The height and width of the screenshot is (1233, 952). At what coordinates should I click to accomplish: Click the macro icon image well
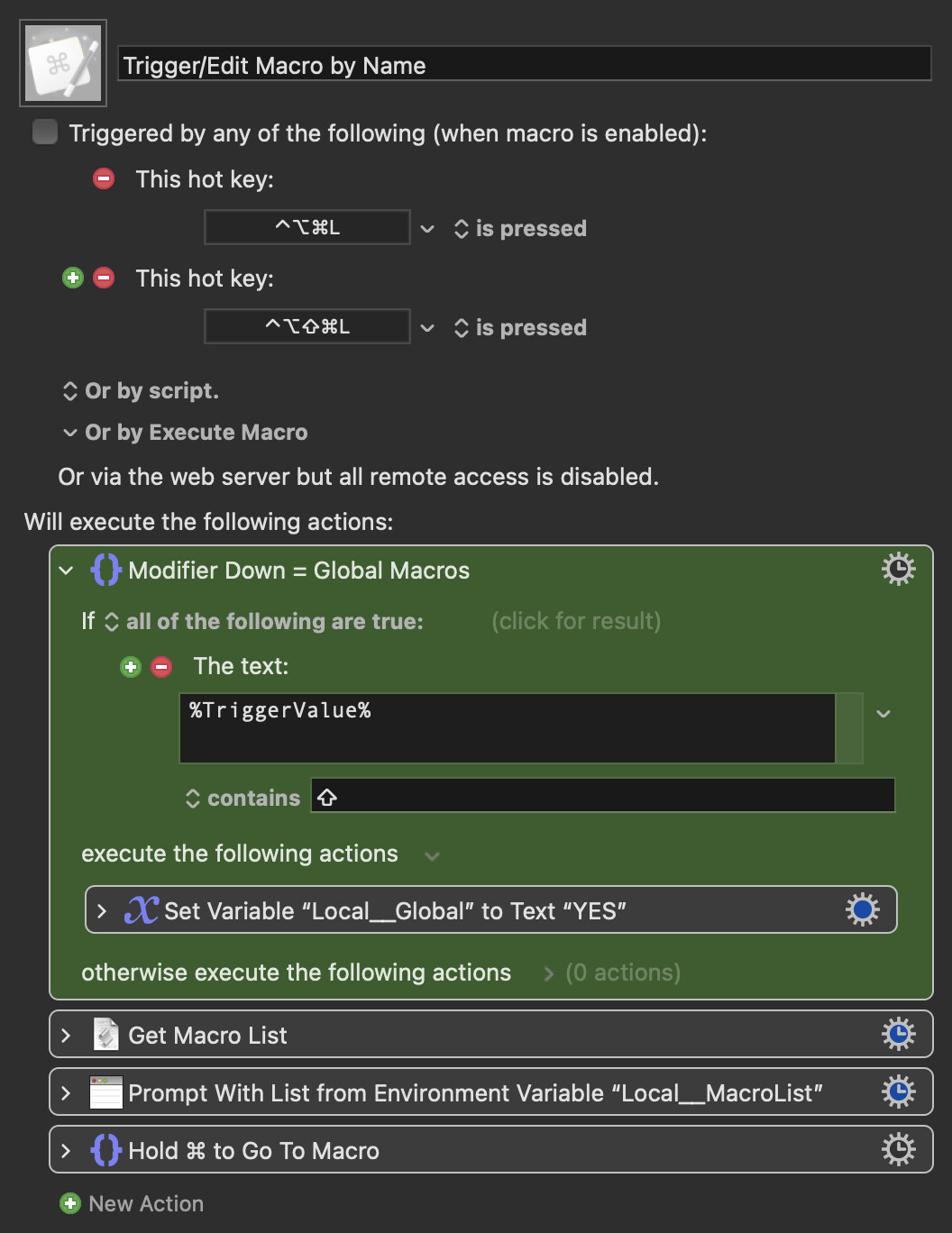(63, 63)
